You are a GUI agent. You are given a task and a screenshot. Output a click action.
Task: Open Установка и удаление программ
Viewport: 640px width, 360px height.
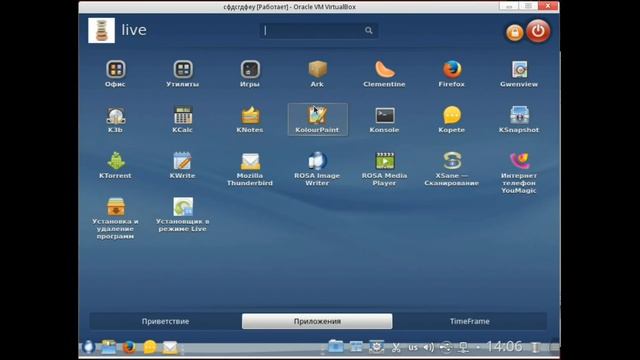[x=116, y=218]
